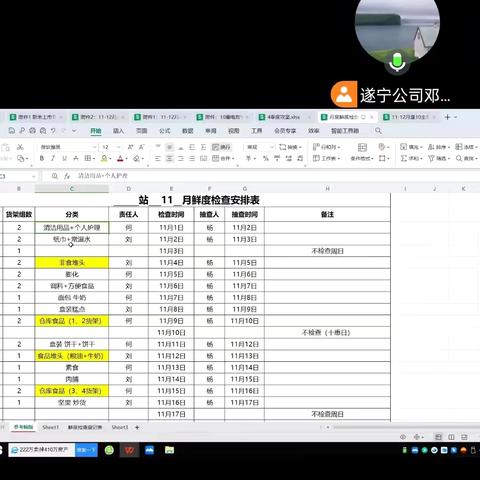Switch to page layout view in the status bar
The height and width of the screenshot is (480, 480).
pyautogui.click(x=451, y=437)
